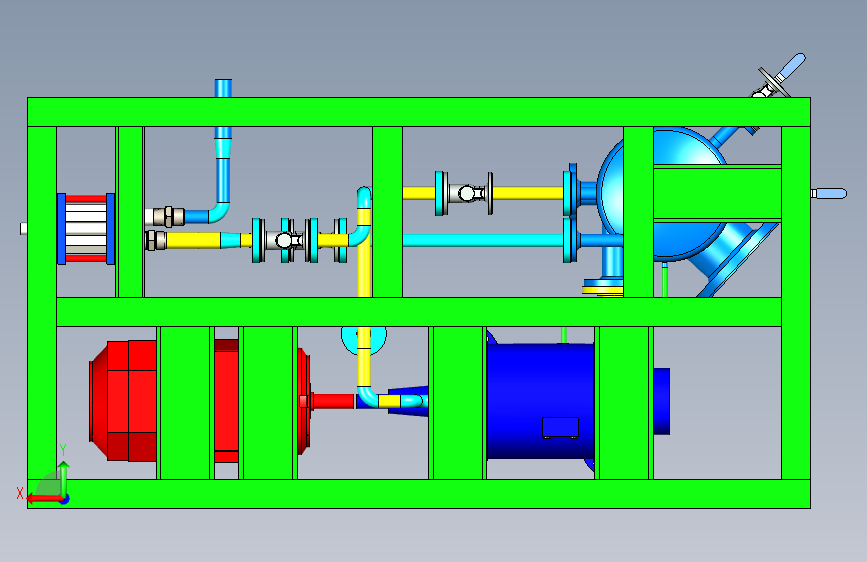Select the green top beam of the frame
This screenshot has height=562, width=867.
[x=419, y=112]
